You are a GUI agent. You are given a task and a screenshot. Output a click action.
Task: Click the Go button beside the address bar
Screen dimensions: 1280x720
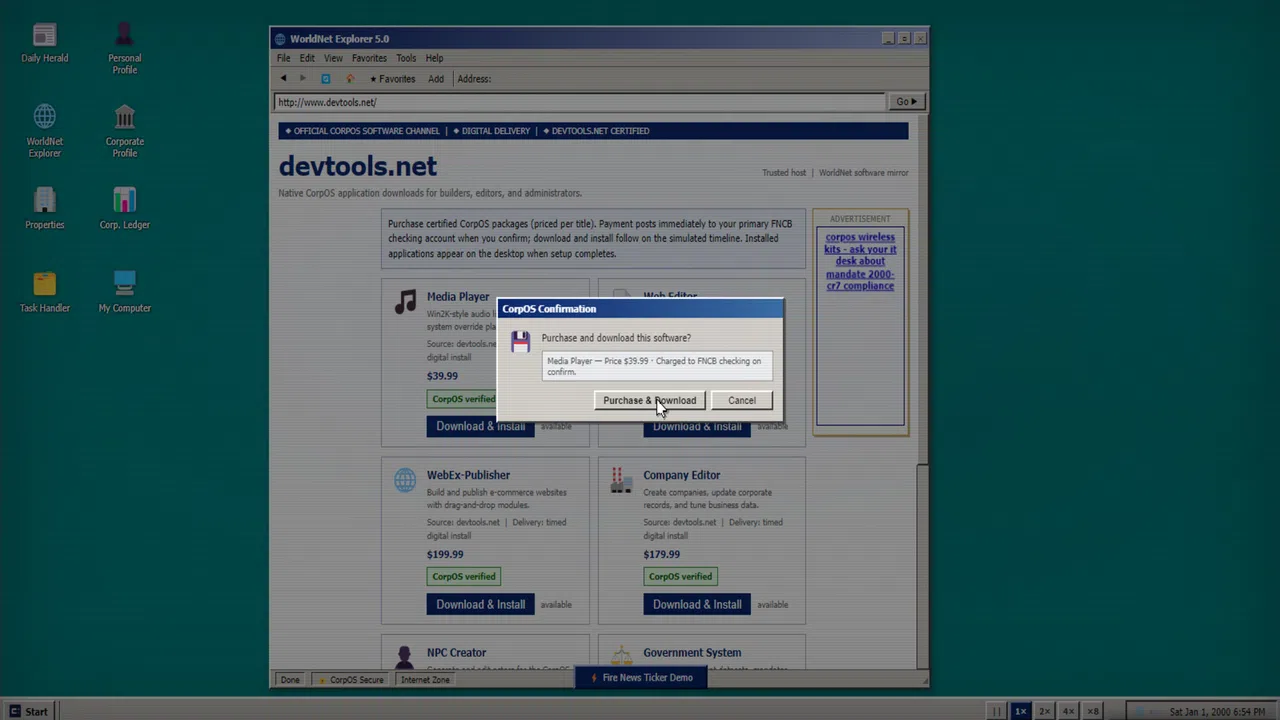(906, 101)
